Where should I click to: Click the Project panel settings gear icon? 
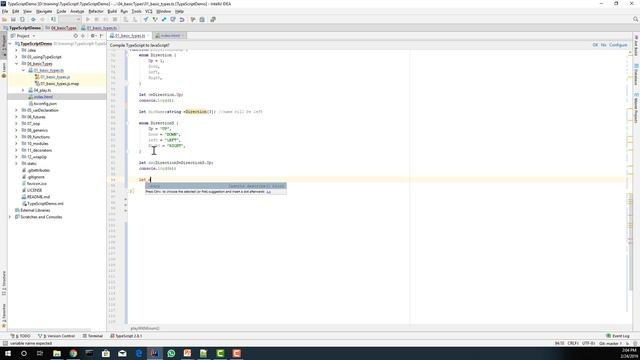pos(92,36)
